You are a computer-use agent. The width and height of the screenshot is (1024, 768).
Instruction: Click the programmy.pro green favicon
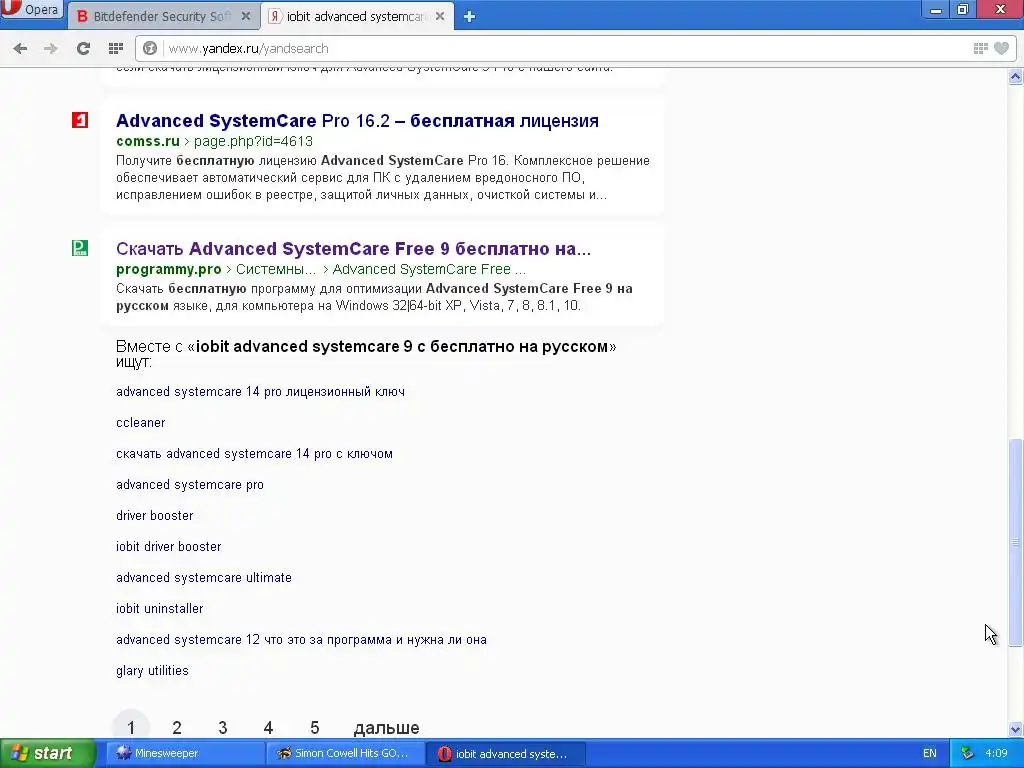(x=80, y=248)
